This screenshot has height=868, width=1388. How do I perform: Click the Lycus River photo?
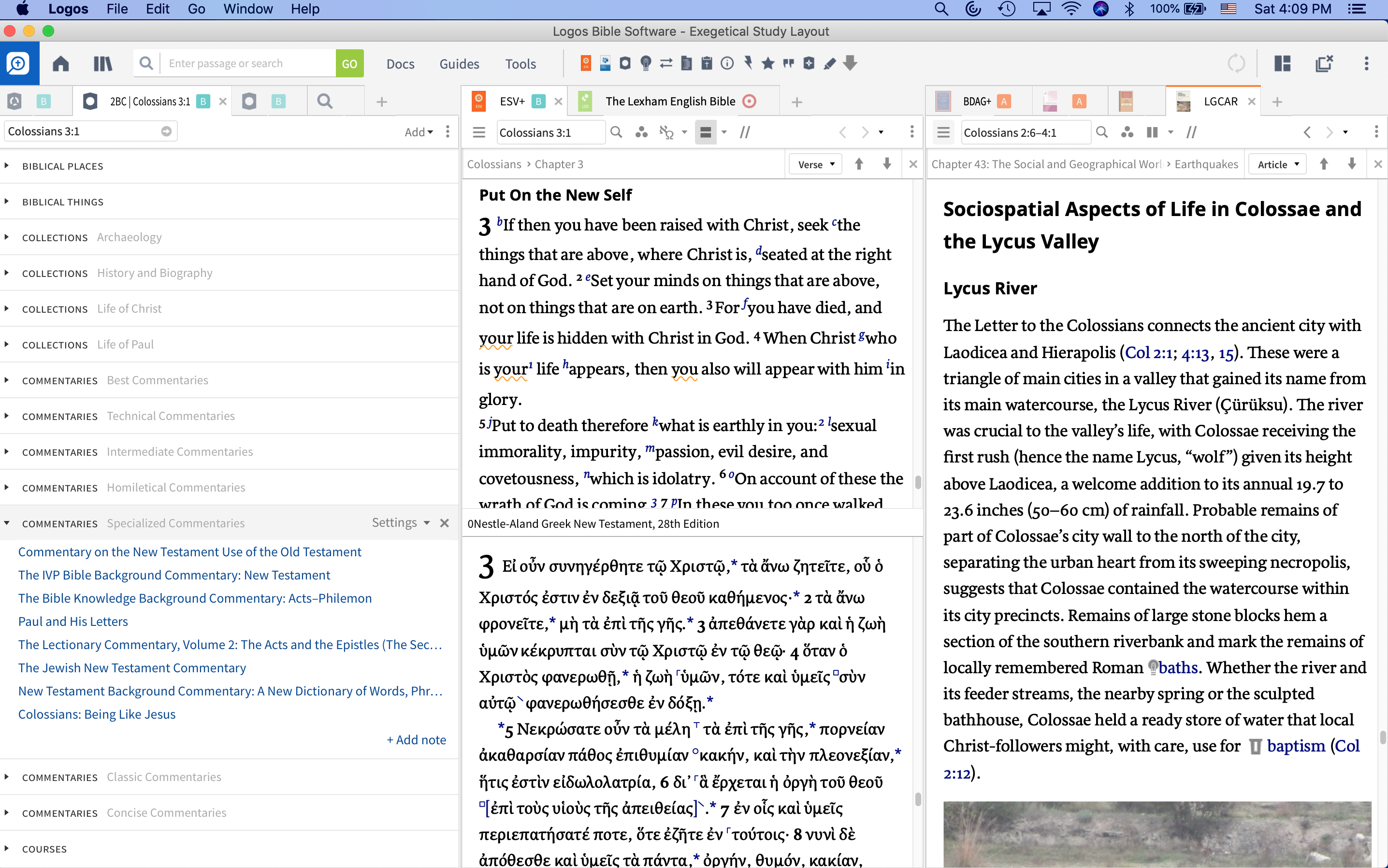tap(1157, 834)
